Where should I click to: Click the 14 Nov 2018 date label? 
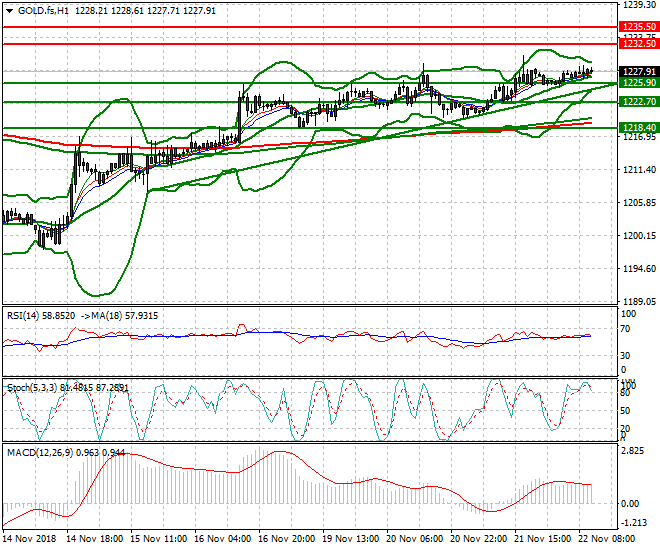click(29, 539)
